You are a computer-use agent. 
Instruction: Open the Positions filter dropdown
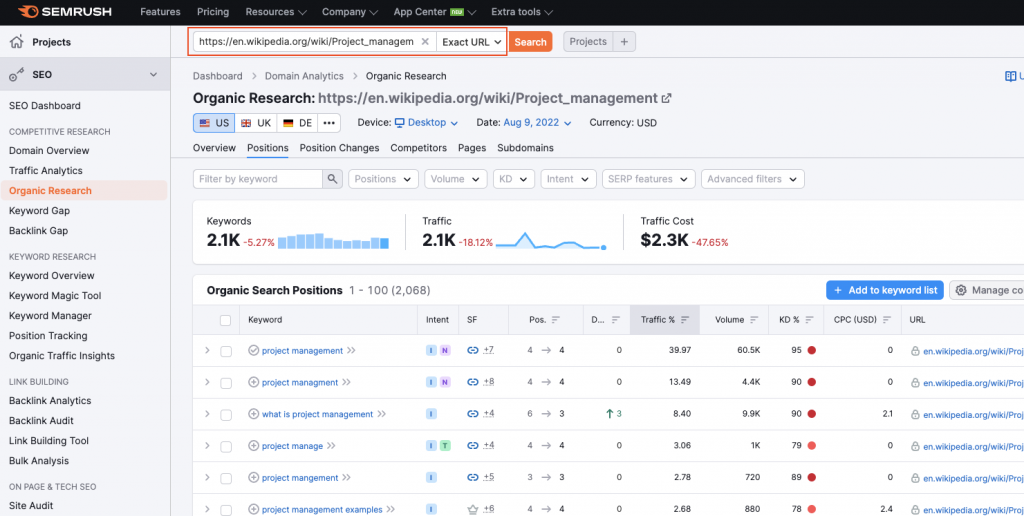[x=383, y=179]
